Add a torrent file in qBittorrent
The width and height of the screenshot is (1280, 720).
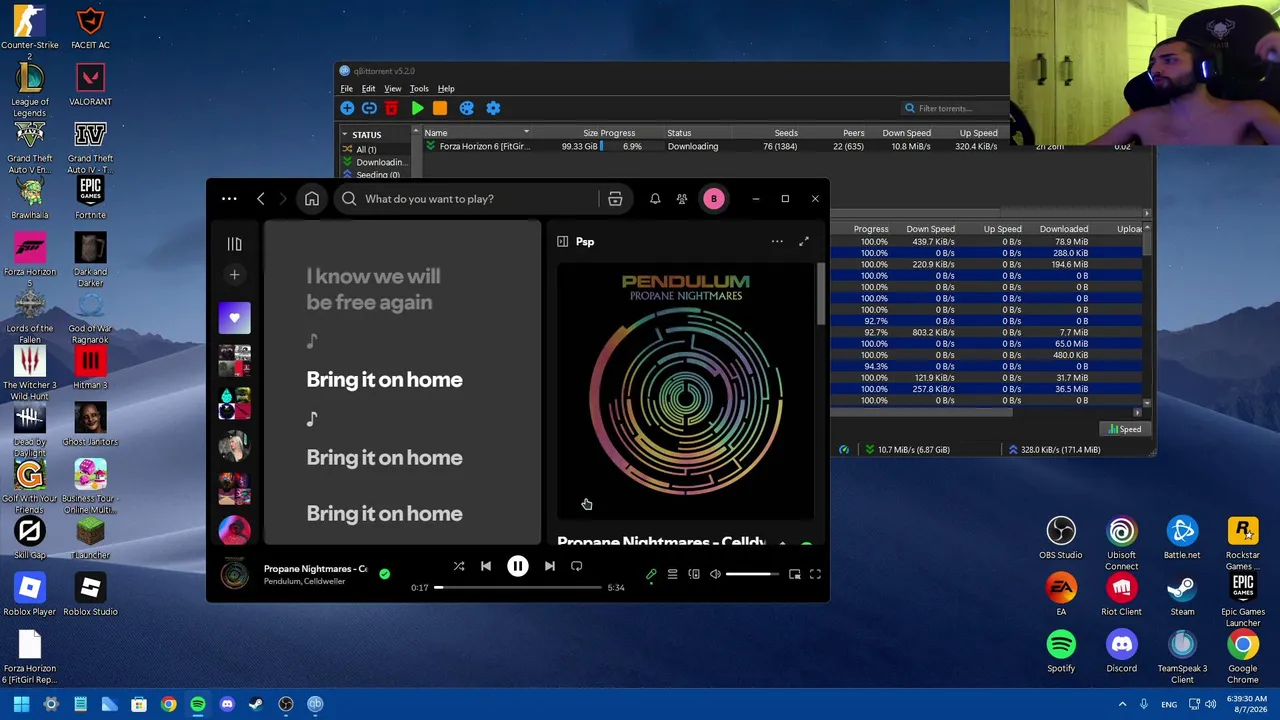tap(347, 108)
